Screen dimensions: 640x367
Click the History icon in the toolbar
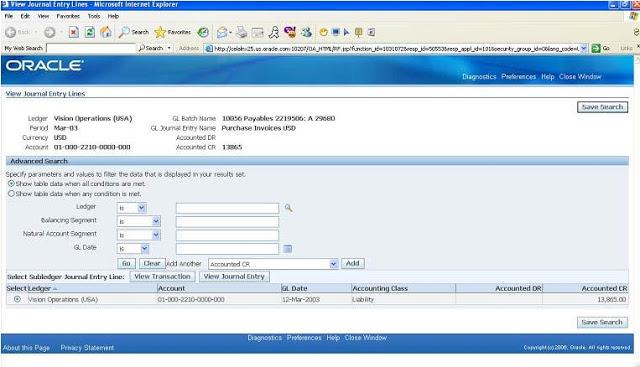click(203, 32)
